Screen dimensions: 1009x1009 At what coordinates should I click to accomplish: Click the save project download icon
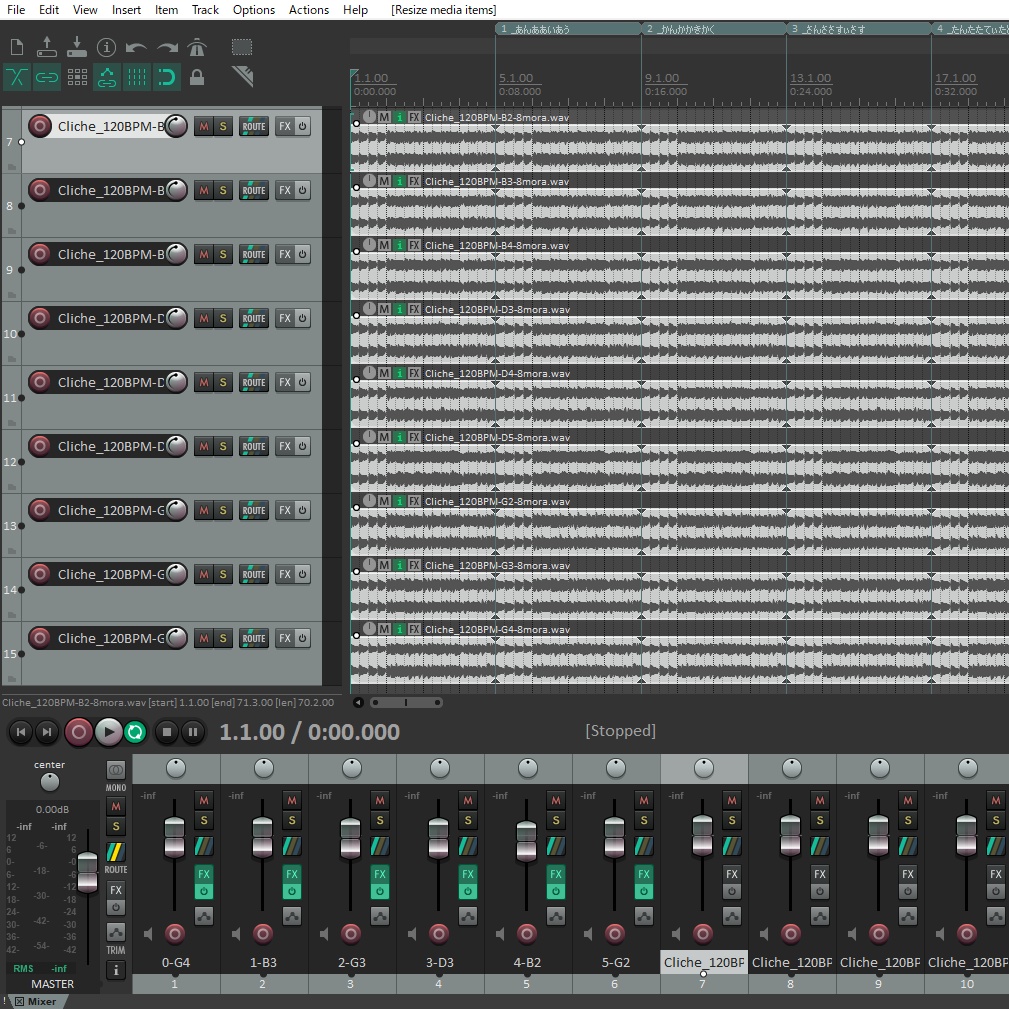pyautogui.click(x=77, y=47)
